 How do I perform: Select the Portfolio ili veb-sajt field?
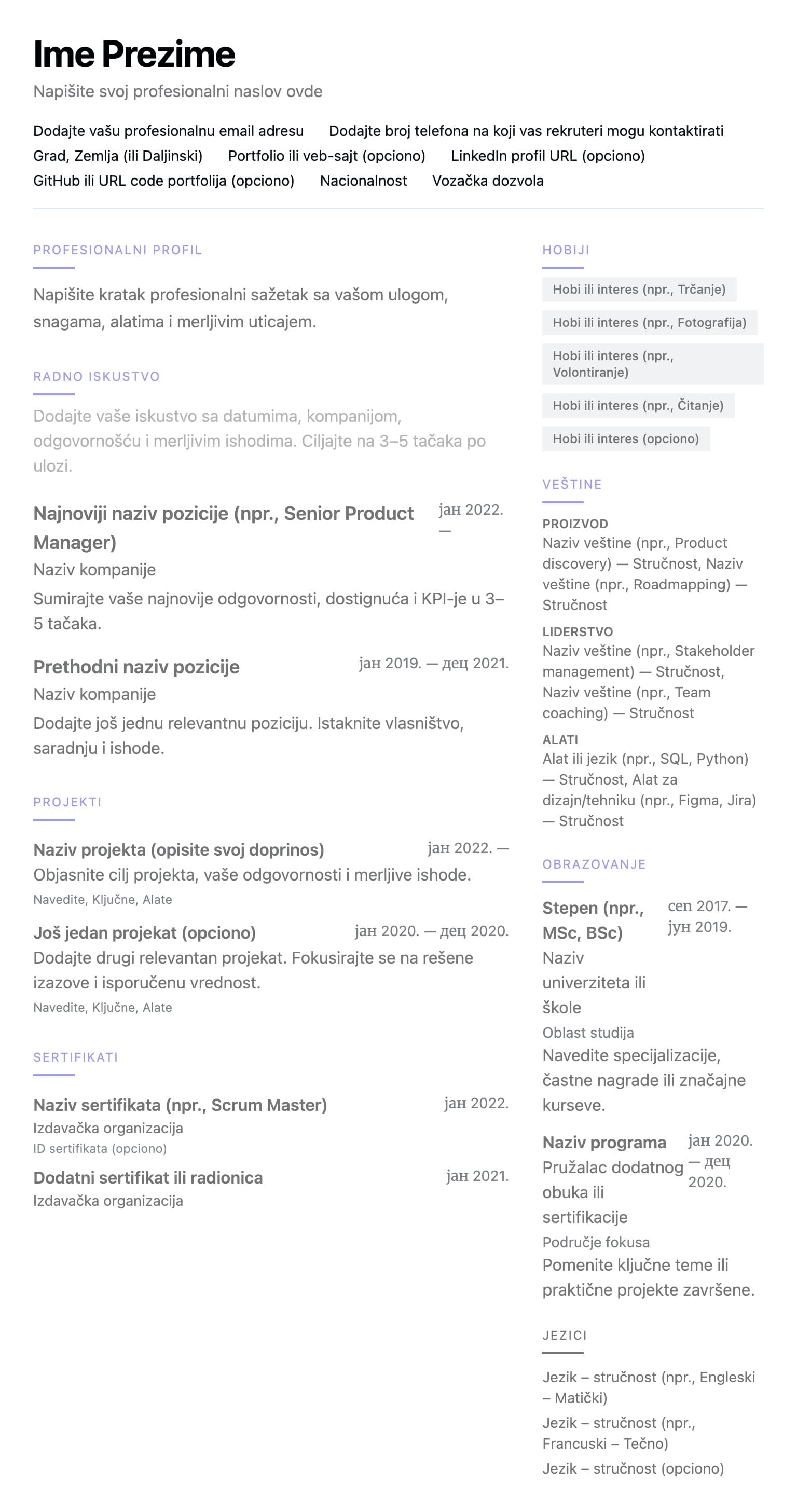[326, 156]
